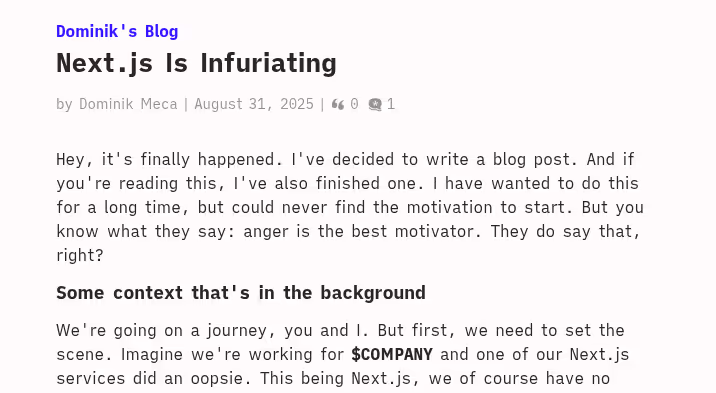Click the word right? ending first paragraph

tap(80, 256)
